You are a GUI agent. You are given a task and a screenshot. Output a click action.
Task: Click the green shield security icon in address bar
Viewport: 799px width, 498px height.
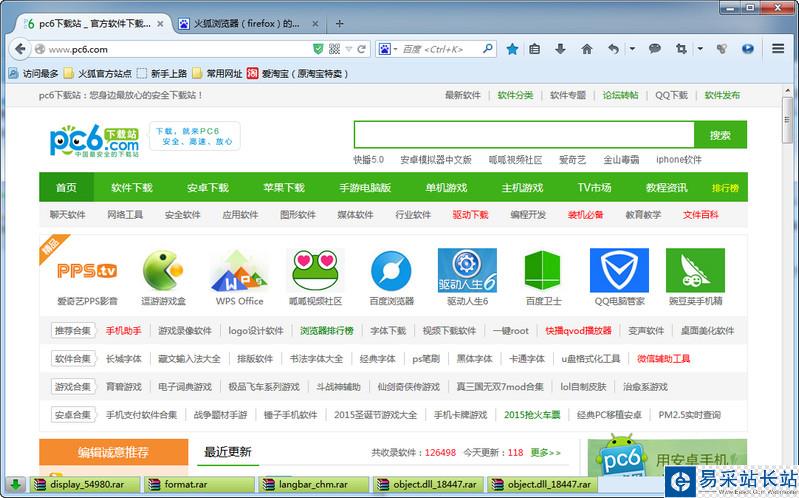(x=318, y=49)
